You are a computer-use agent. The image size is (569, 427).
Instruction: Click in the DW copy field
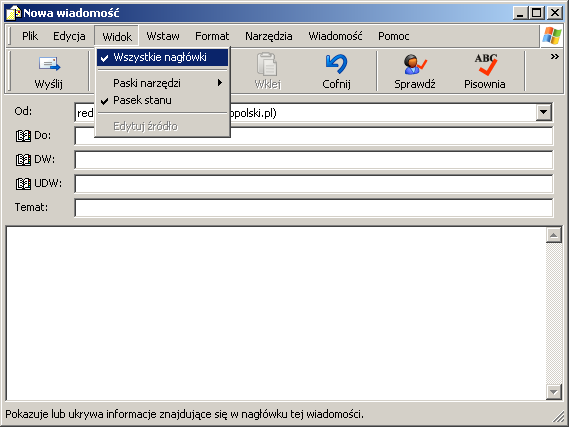[314, 160]
